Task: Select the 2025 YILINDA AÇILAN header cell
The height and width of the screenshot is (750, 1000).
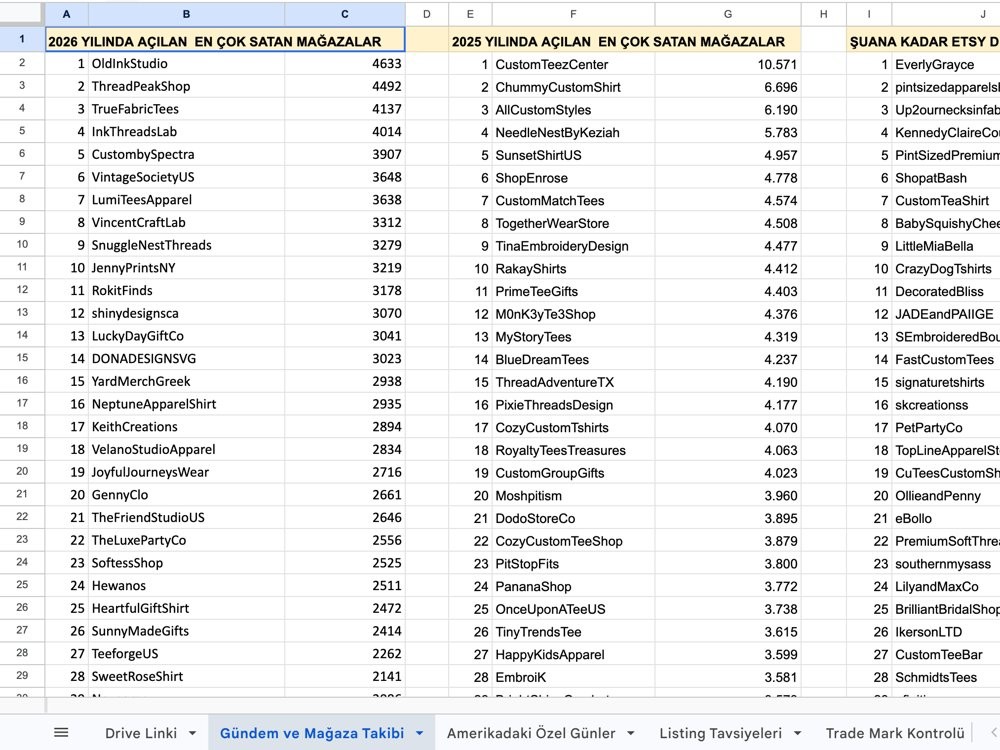Action: point(625,41)
